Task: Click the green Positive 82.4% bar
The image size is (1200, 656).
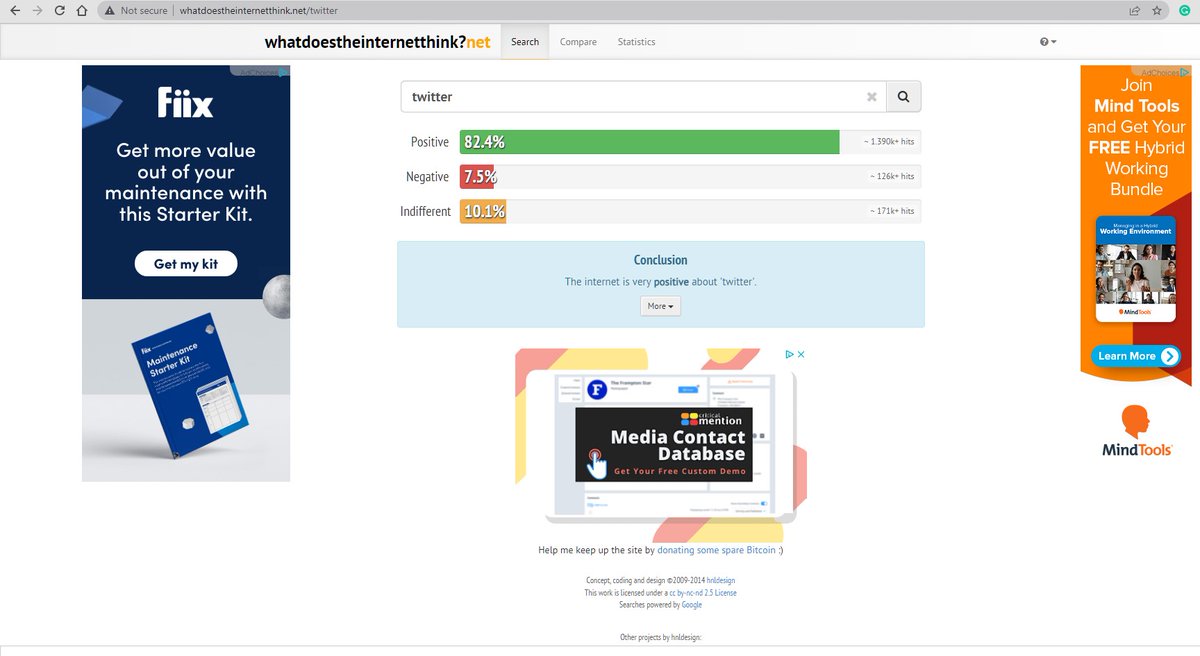Action: tap(649, 142)
